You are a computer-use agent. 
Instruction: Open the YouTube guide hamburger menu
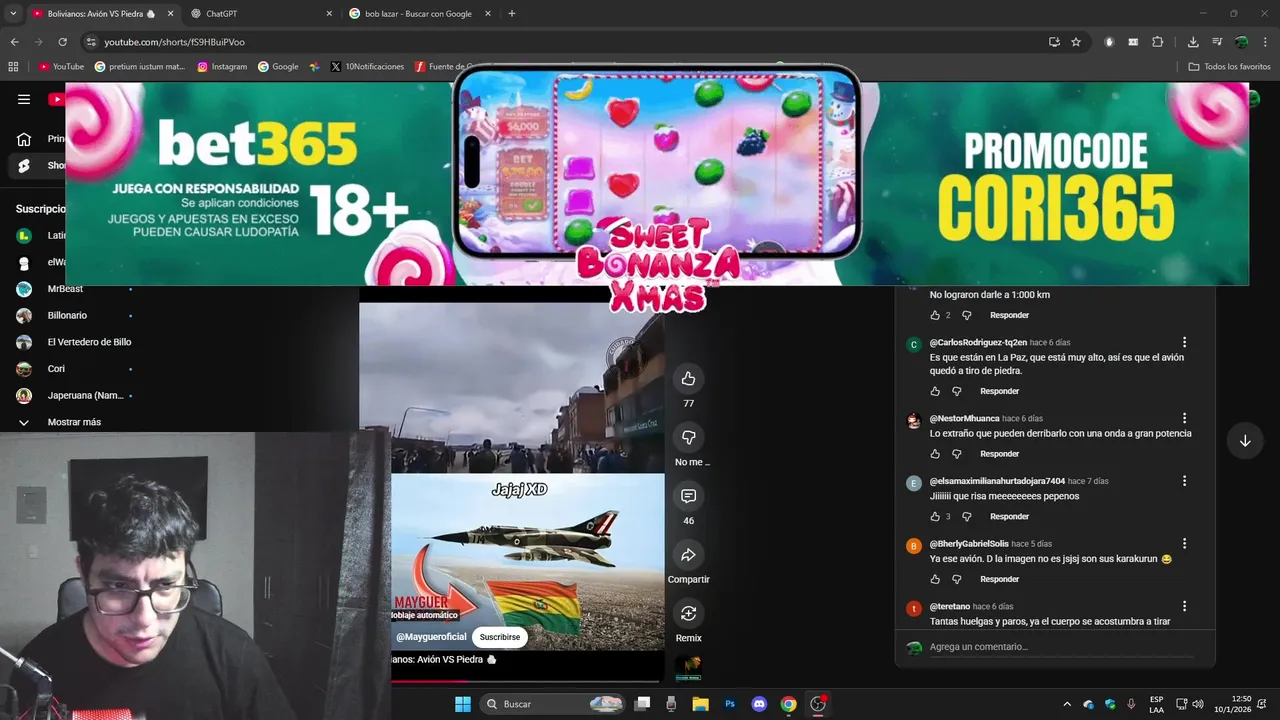(x=24, y=99)
